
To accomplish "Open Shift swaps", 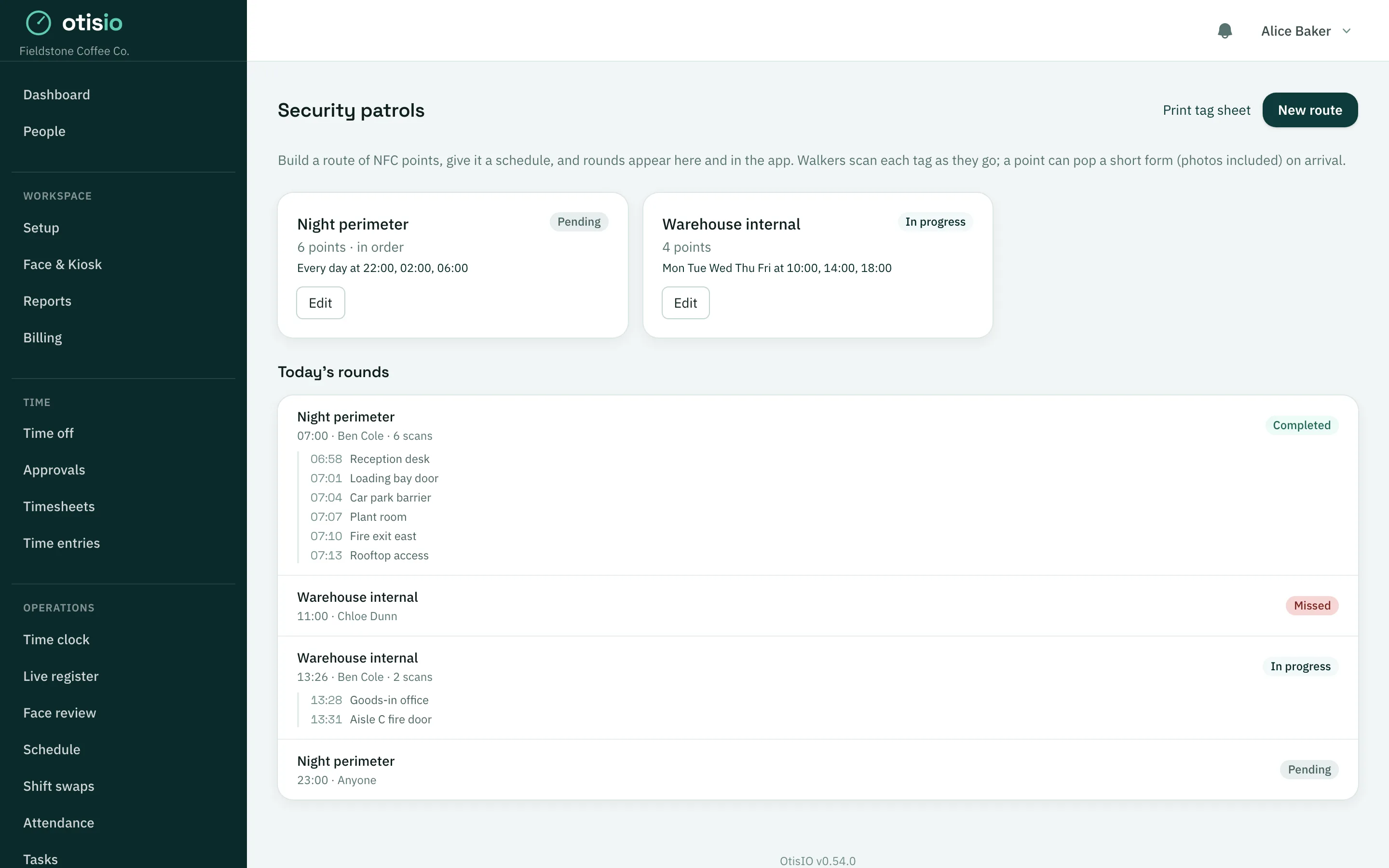I will click(x=58, y=787).
